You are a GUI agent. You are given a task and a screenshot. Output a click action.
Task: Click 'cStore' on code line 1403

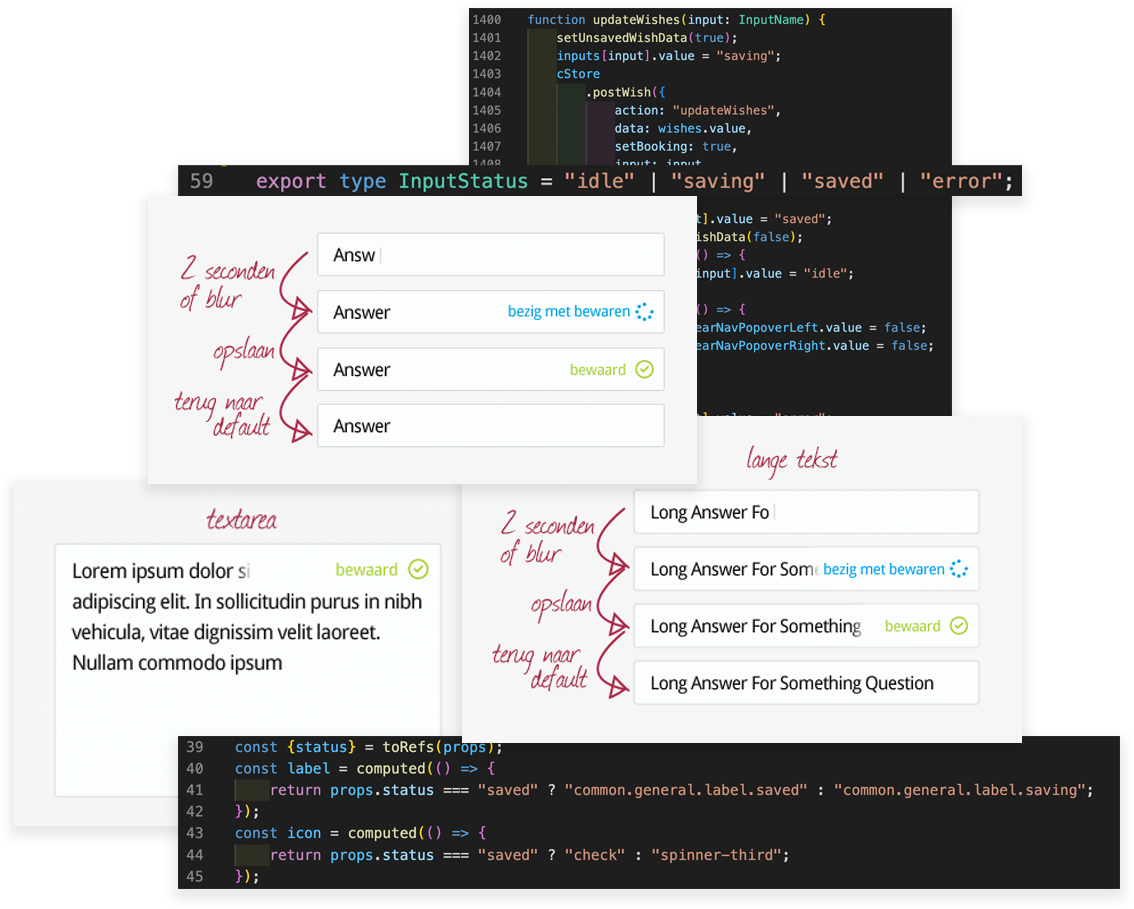click(578, 74)
